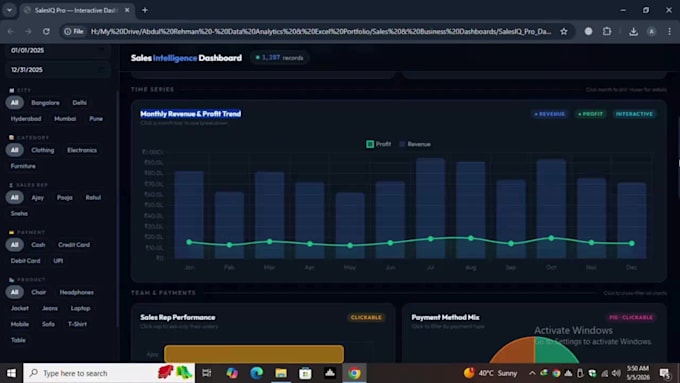Toggle Profit series in chart legend
The height and width of the screenshot is (383, 680).
379,144
